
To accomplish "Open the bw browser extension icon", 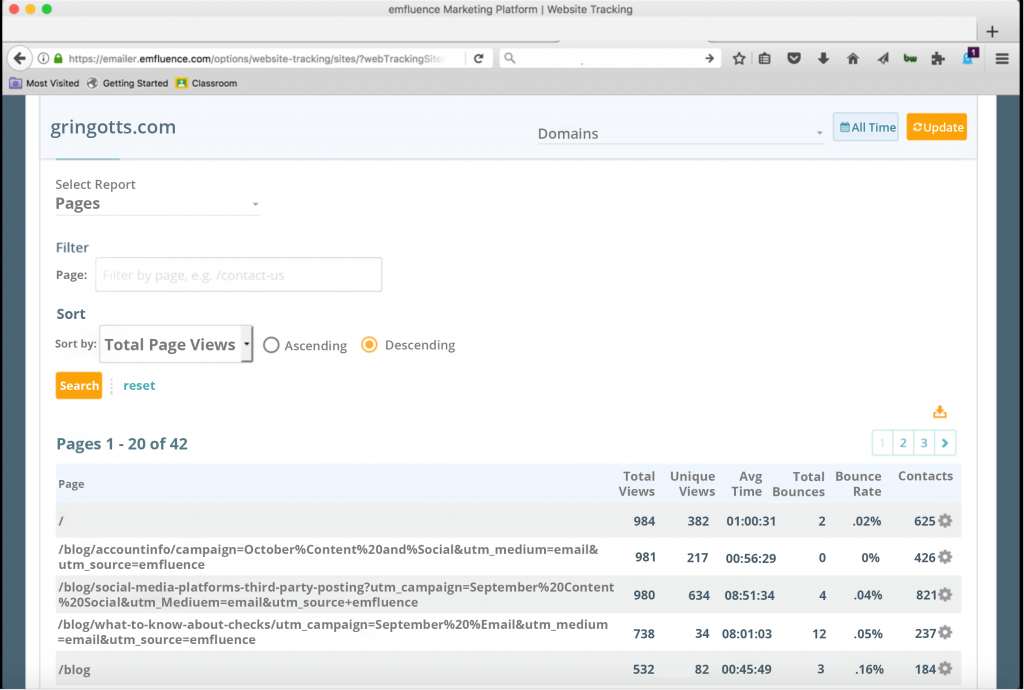I will coord(910,58).
